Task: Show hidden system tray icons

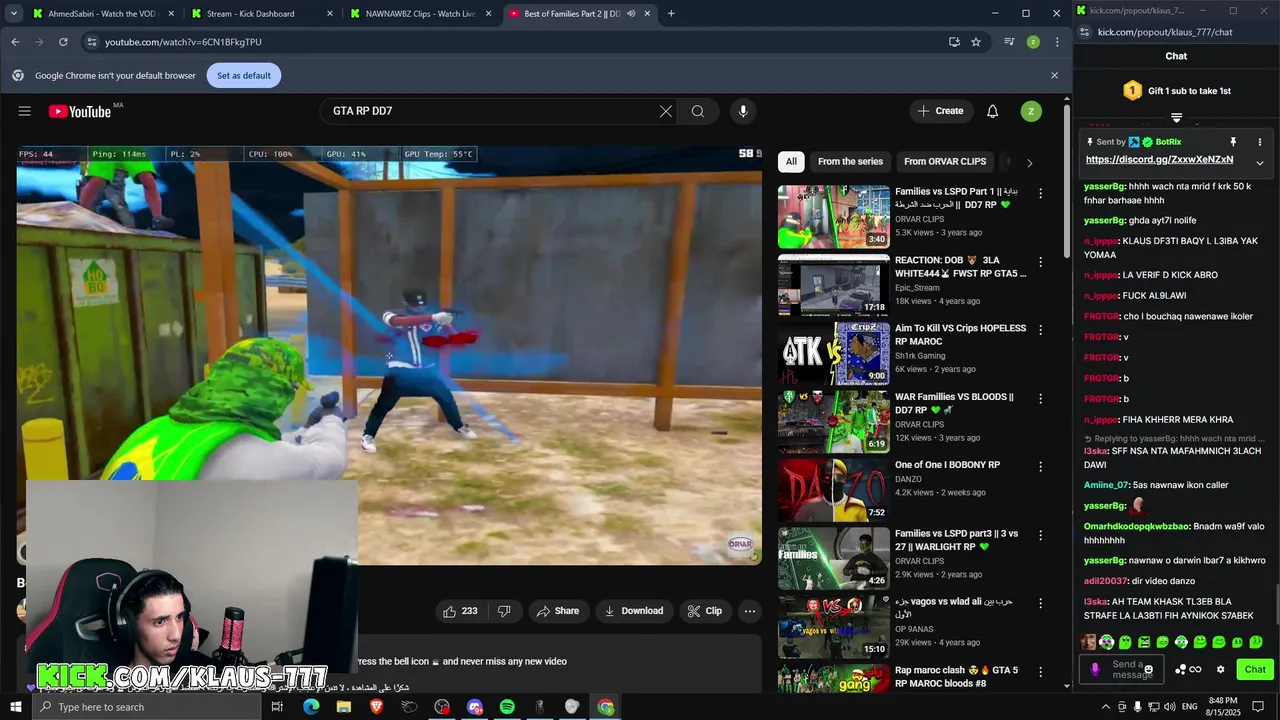Action: [1105, 707]
